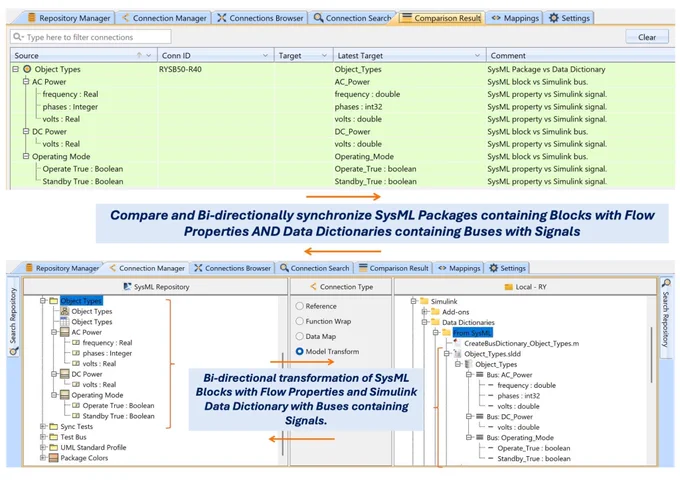This screenshot has height=480, width=680.
Task: Click Settings gear icon in upper window
Action: tap(554, 18)
